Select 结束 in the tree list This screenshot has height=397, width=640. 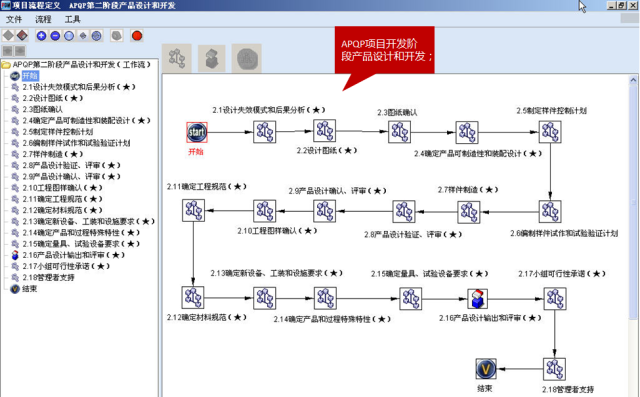[29, 288]
